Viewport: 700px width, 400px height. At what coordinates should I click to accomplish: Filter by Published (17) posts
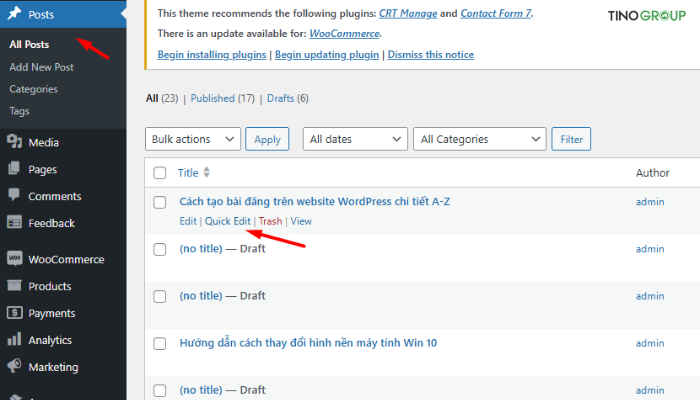pos(222,98)
